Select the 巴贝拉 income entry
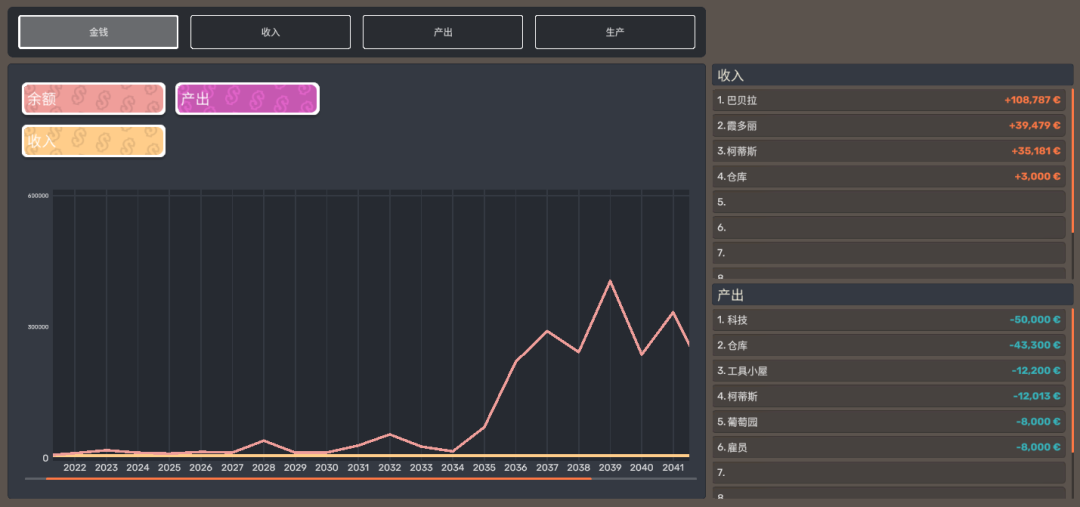The height and width of the screenshot is (507, 1080). click(889, 101)
